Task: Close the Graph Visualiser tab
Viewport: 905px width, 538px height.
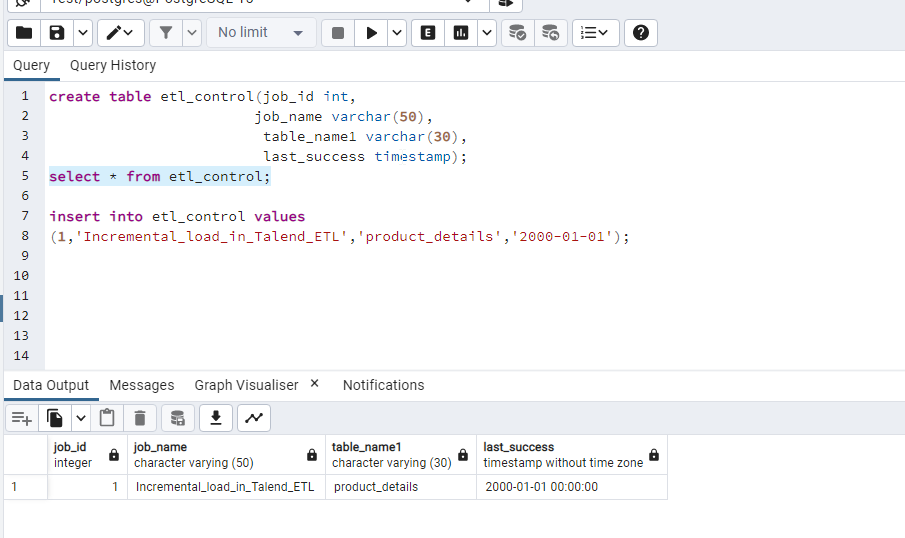Action: click(x=314, y=384)
